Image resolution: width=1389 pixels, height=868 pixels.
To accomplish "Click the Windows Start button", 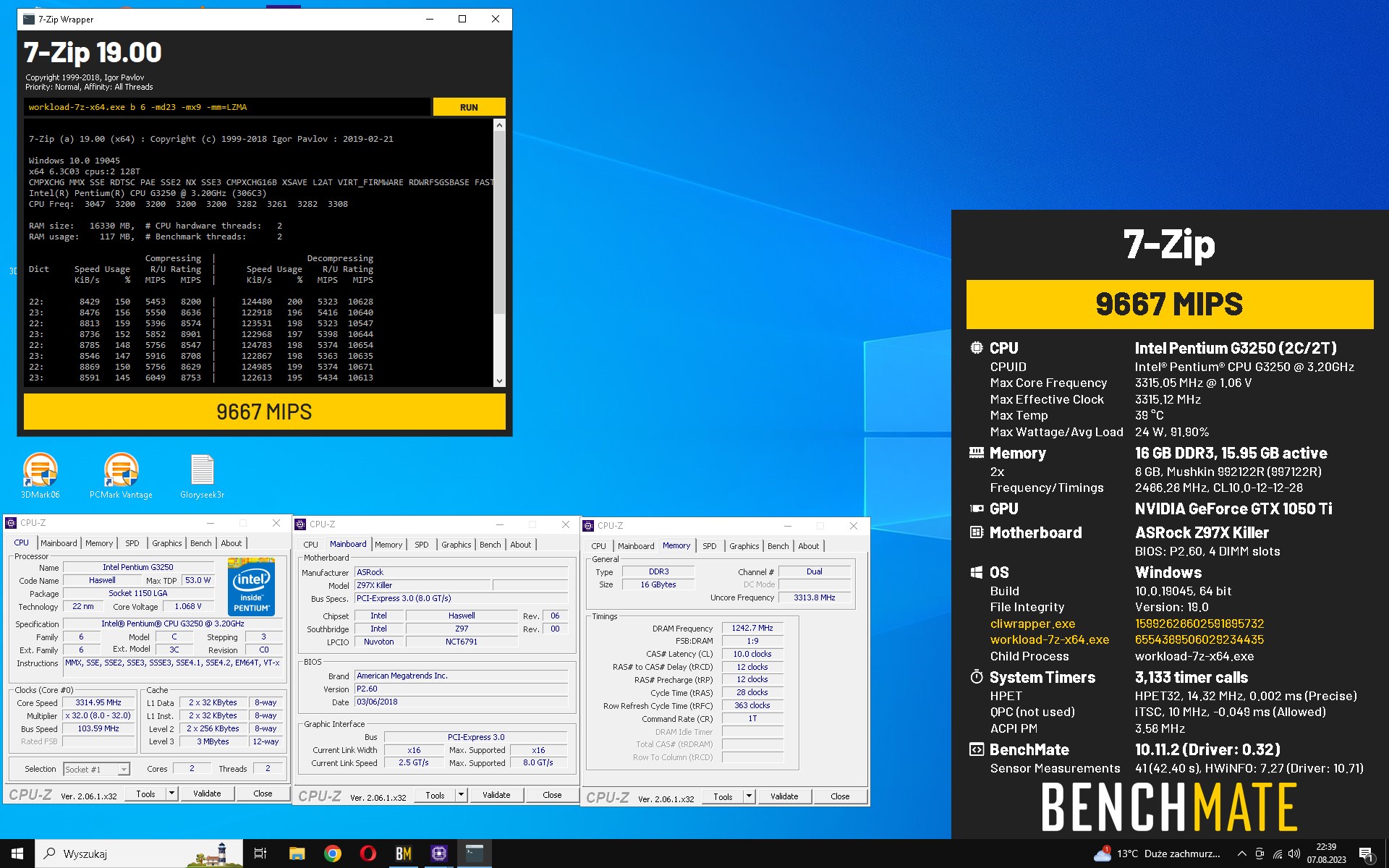I will click(x=17, y=854).
